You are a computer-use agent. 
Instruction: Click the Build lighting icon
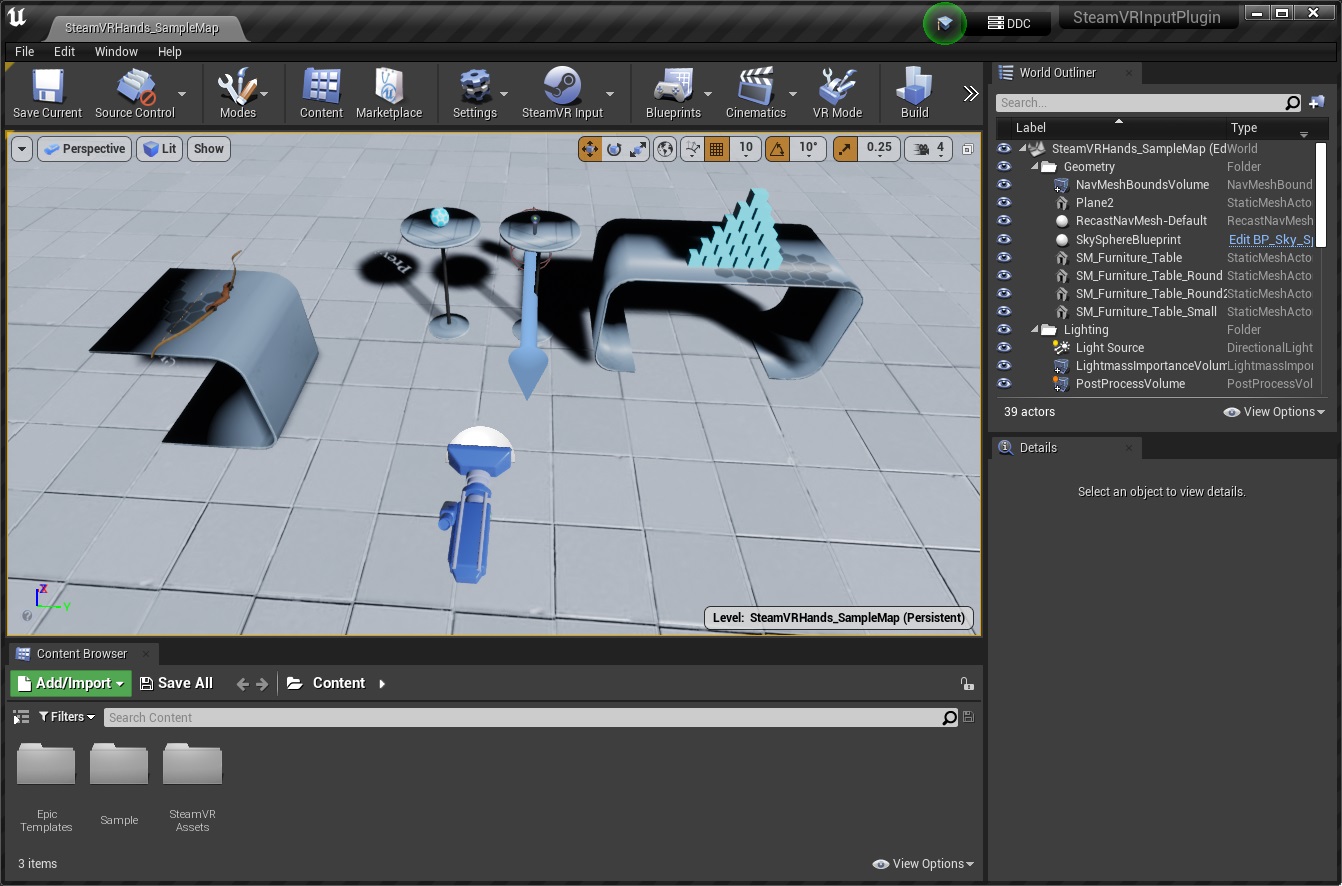pyautogui.click(x=914, y=88)
